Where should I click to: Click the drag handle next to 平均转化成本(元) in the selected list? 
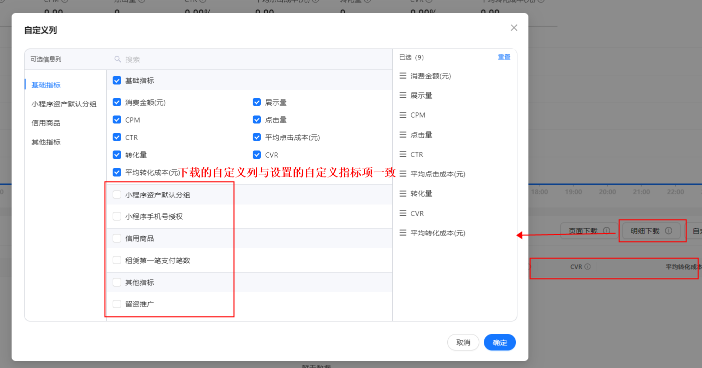point(403,233)
